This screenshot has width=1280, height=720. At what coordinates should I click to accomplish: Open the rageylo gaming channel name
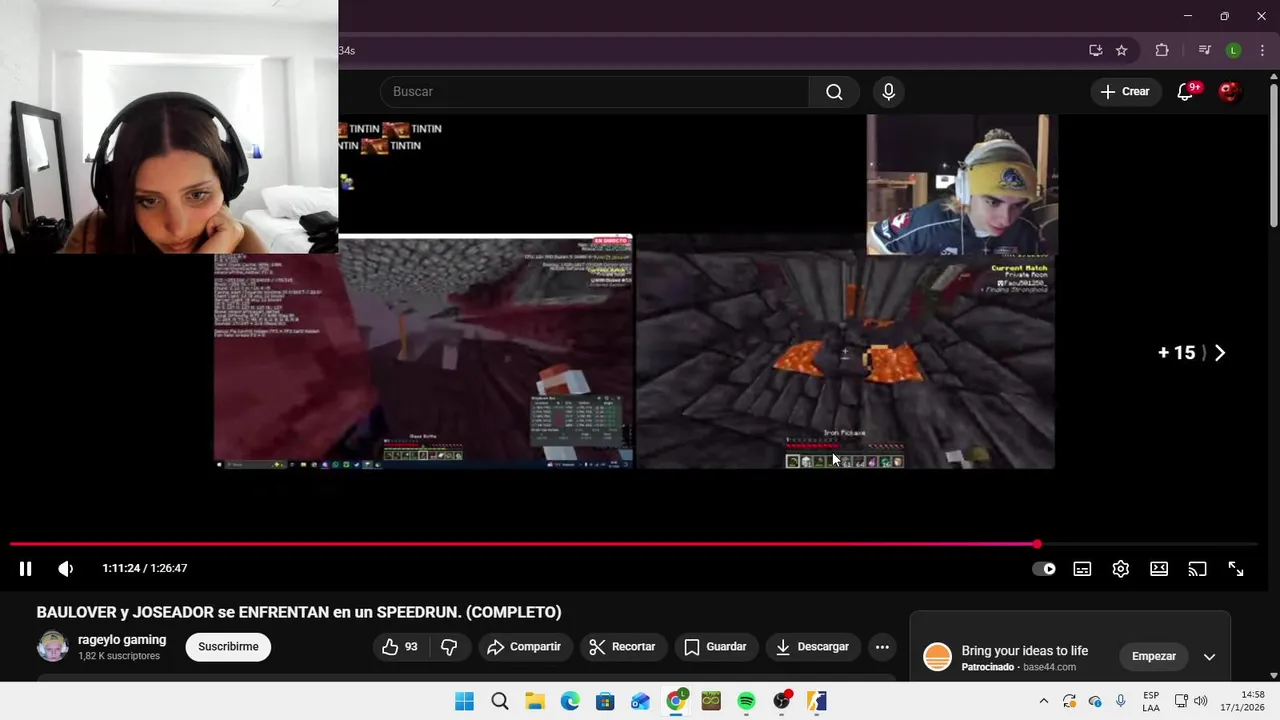tap(122, 640)
